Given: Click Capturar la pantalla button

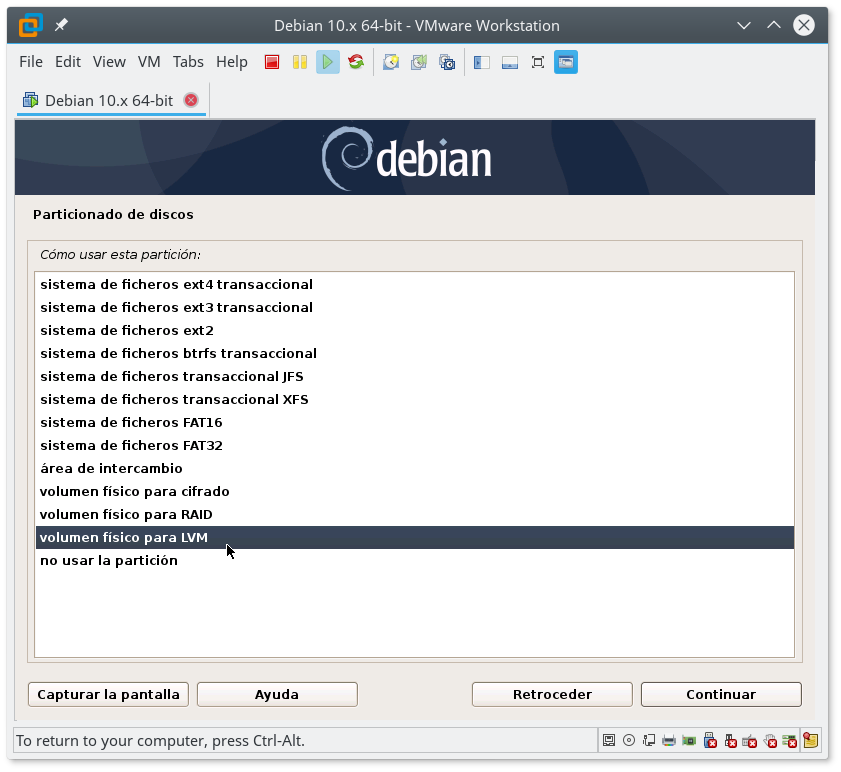Looking at the screenshot, I should [x=108, y=695].
